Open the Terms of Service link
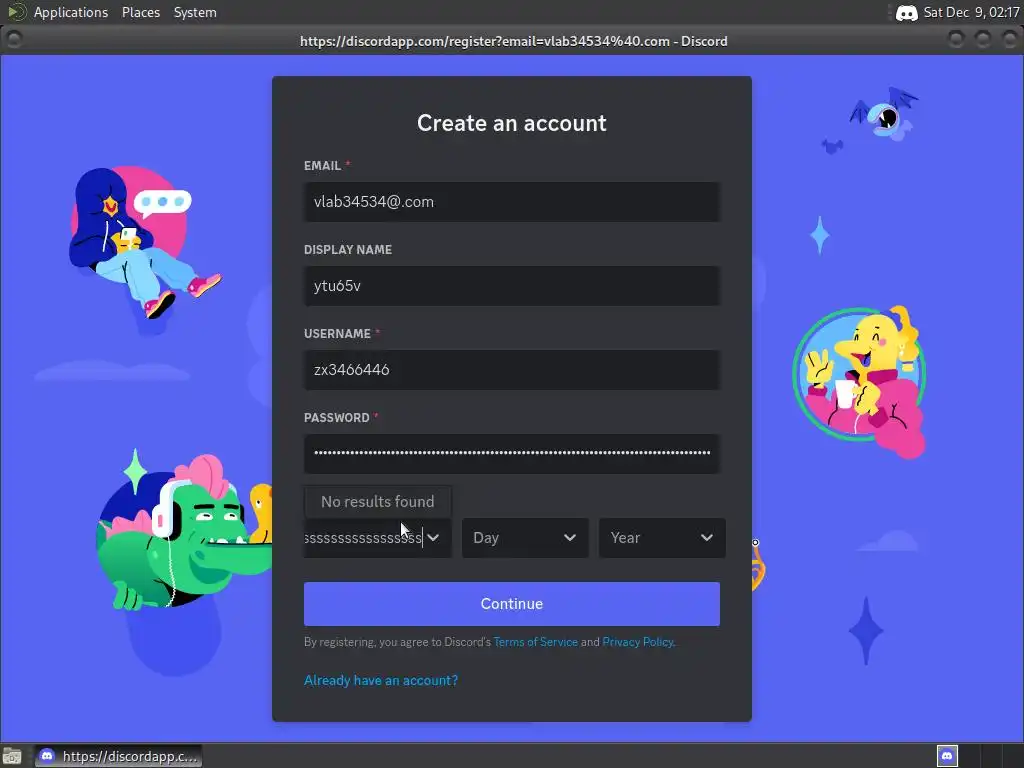The image size is (1024, 768). pyautogui.click(x=536, y=642)
